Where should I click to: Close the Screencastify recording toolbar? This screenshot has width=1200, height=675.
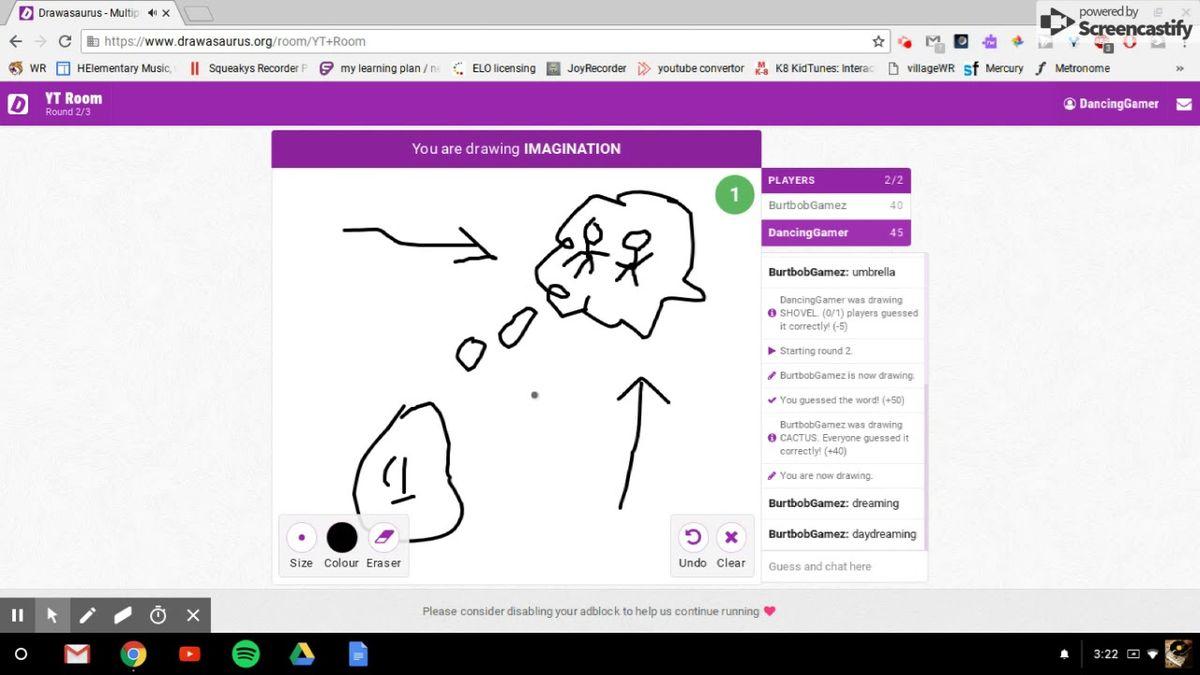pyautogui.click(x=193, y=615)
